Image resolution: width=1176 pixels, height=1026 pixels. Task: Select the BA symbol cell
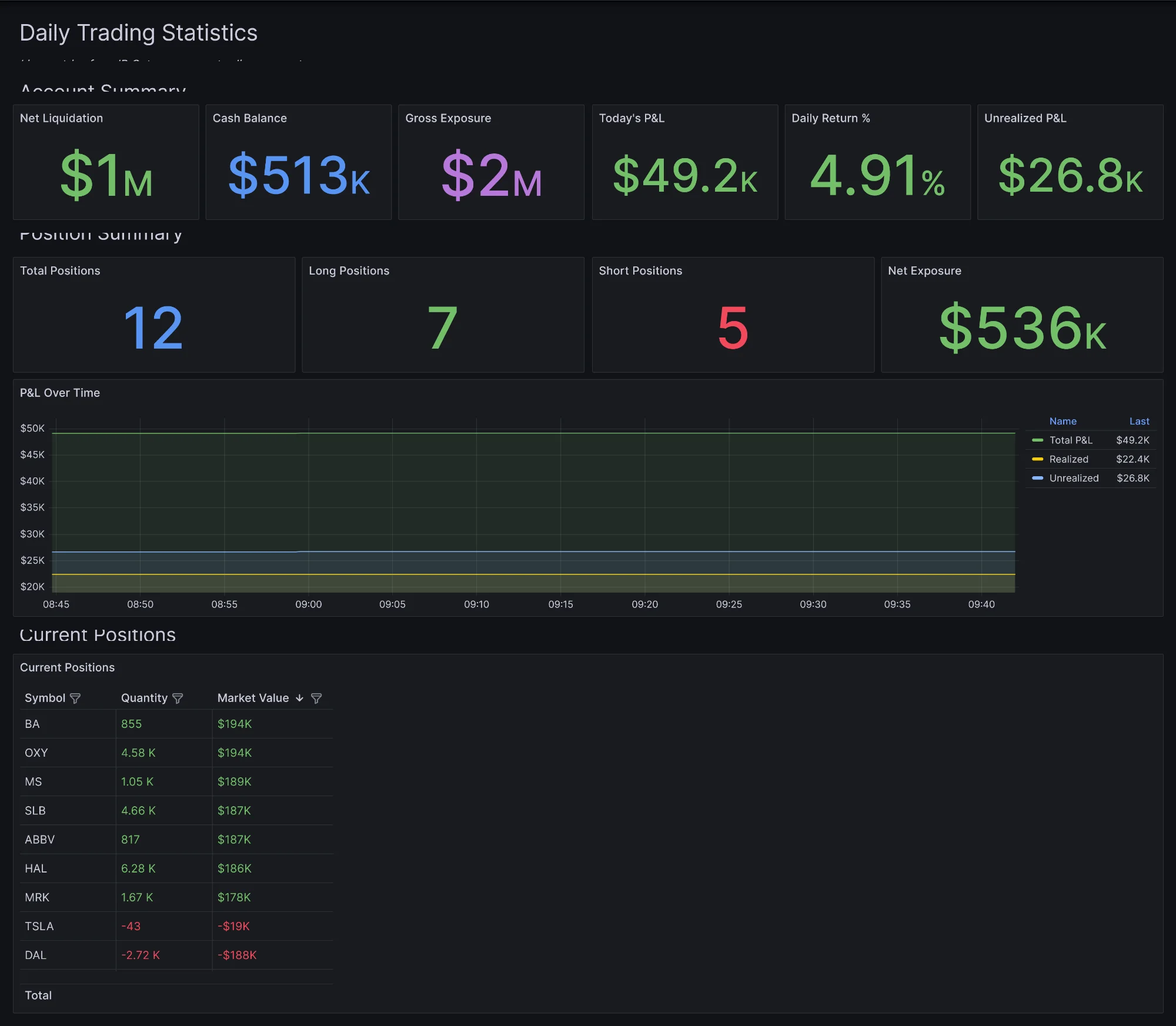(x=68, y=724)
